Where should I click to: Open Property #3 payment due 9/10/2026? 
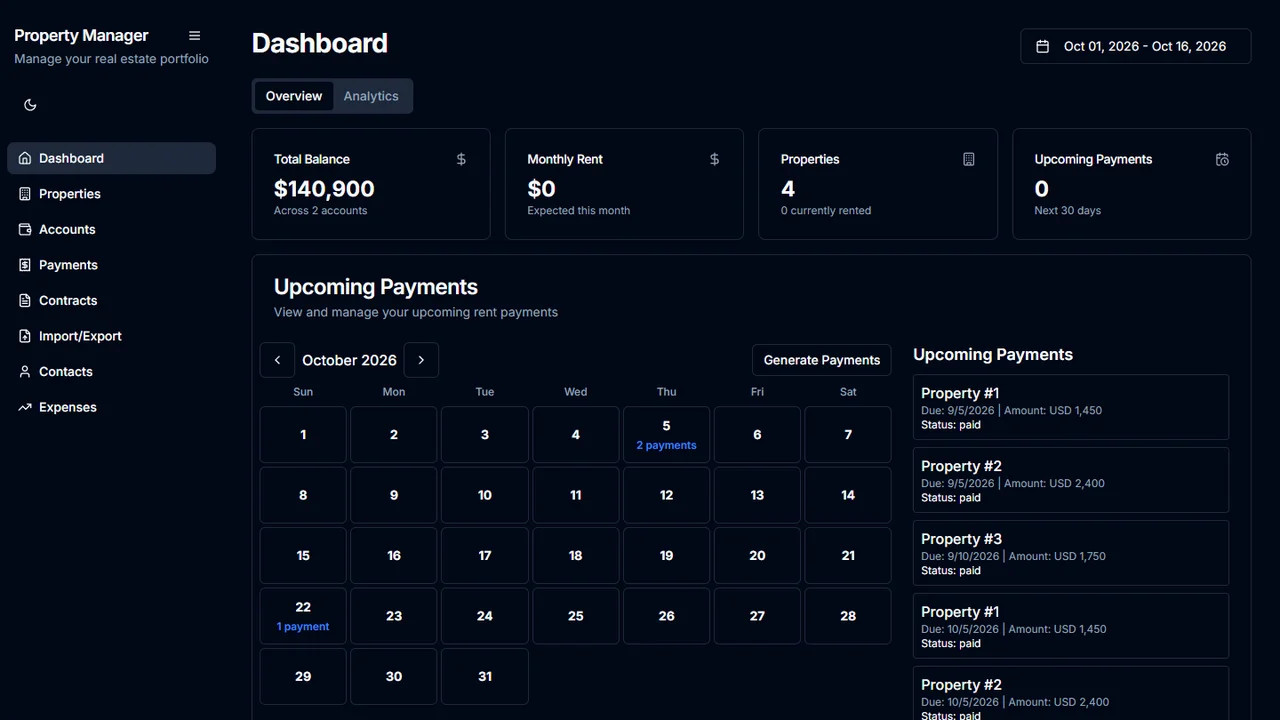(1071, 553)
